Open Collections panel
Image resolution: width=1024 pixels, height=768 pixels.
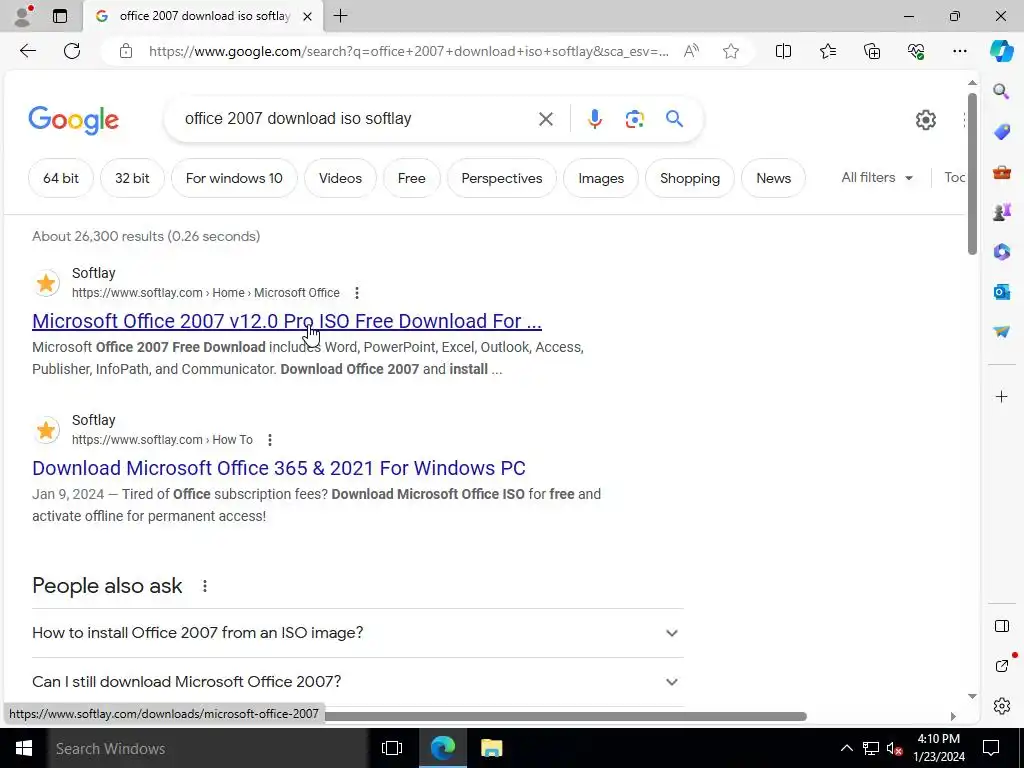tap(872, 51)
